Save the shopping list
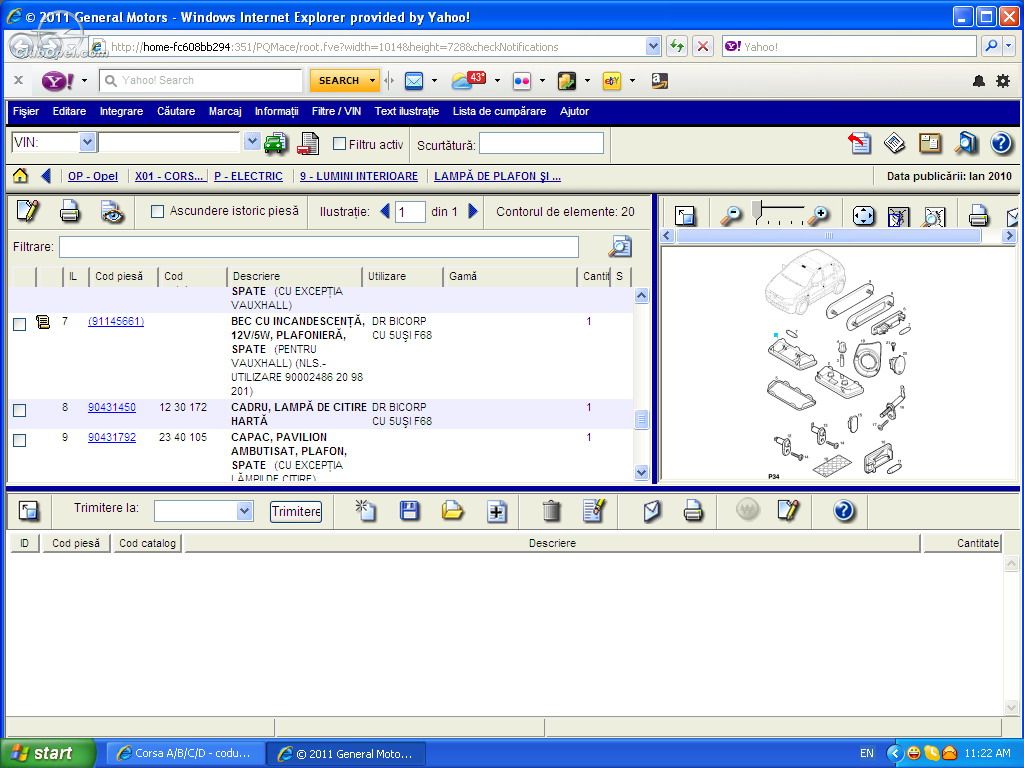The image size is (1024, 768). (409, 511)
